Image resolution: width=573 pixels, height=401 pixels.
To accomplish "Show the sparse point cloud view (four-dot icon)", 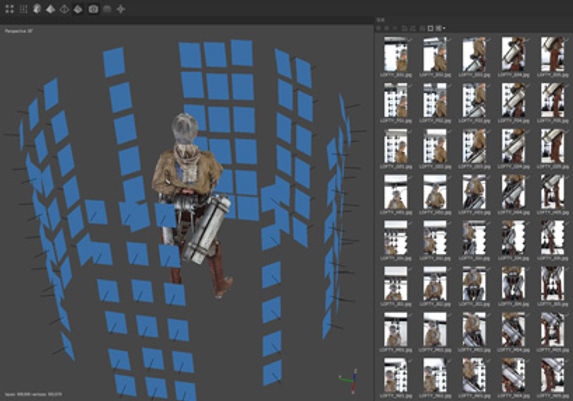I will (10, 9).
